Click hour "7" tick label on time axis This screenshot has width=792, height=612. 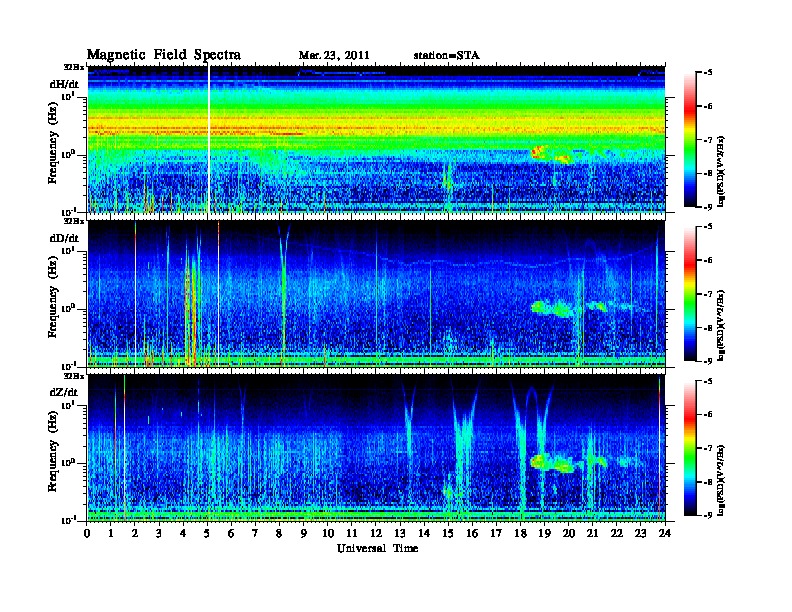click(256, 533)
